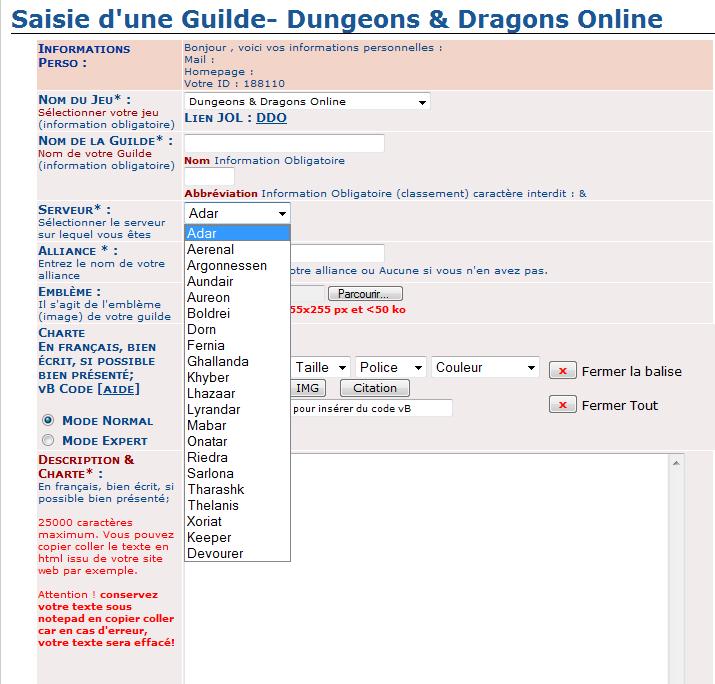
Task: Pick Fernia from the server list
Action: [x=237, y=345]
